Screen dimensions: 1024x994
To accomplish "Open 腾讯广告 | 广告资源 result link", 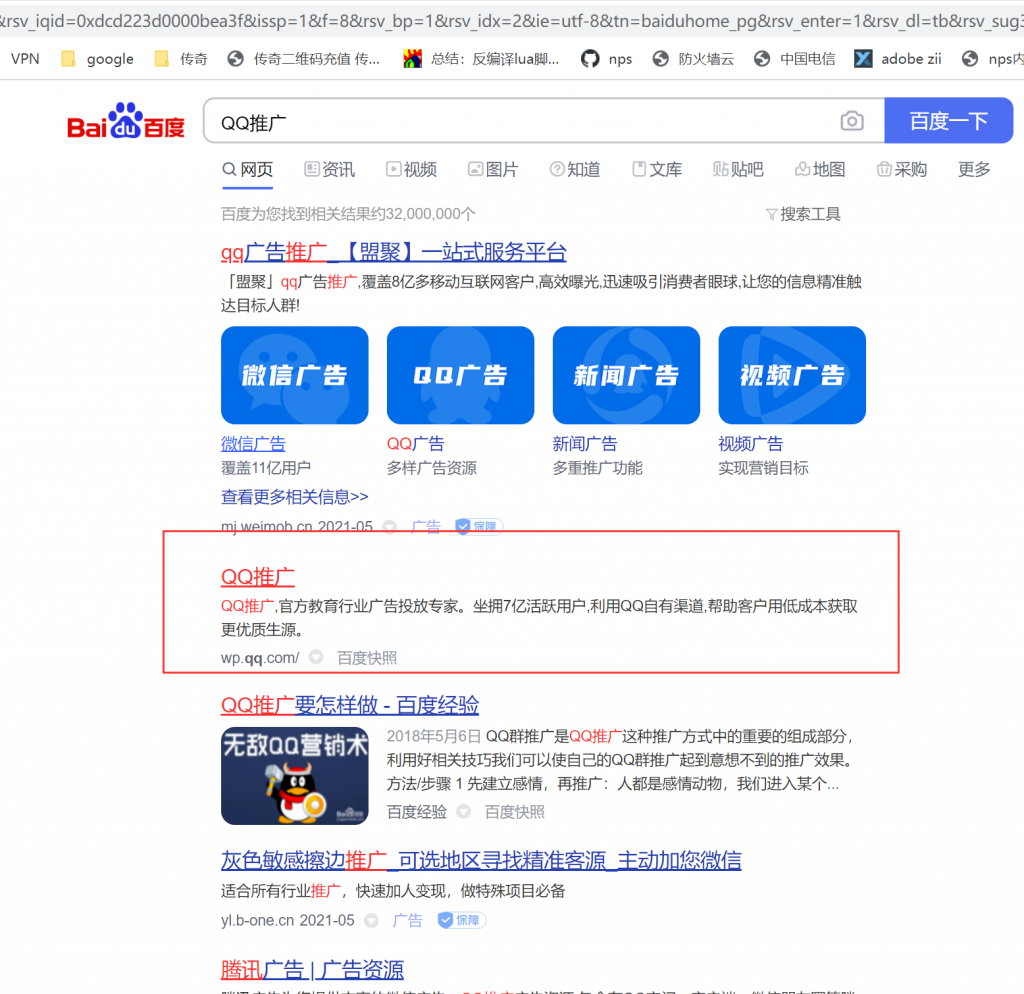I will [x=312, y=970].
